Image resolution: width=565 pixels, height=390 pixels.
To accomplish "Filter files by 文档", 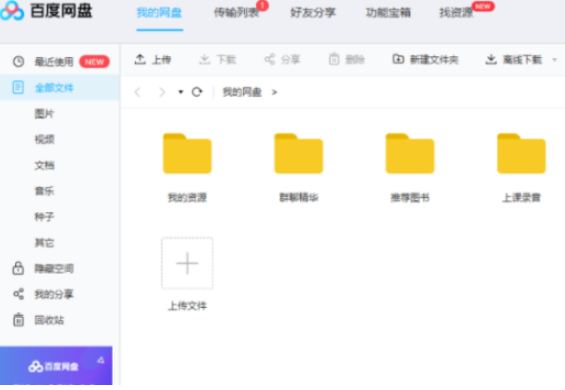I will point(44,165).
